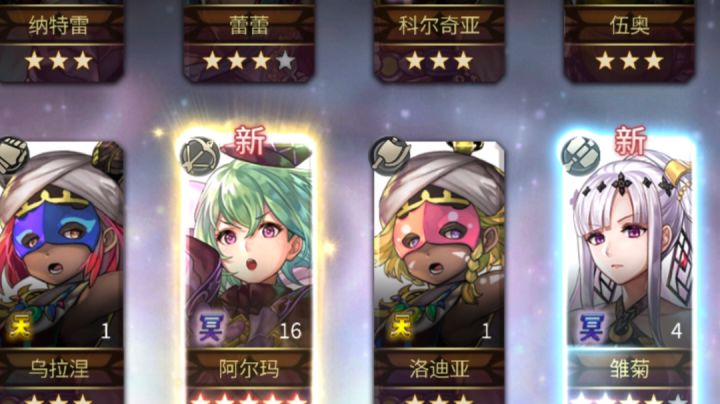Viewport: 720px width, 404px height.
Task: Tap the 新 label above 雏菊
Action: tap(630, 140)
